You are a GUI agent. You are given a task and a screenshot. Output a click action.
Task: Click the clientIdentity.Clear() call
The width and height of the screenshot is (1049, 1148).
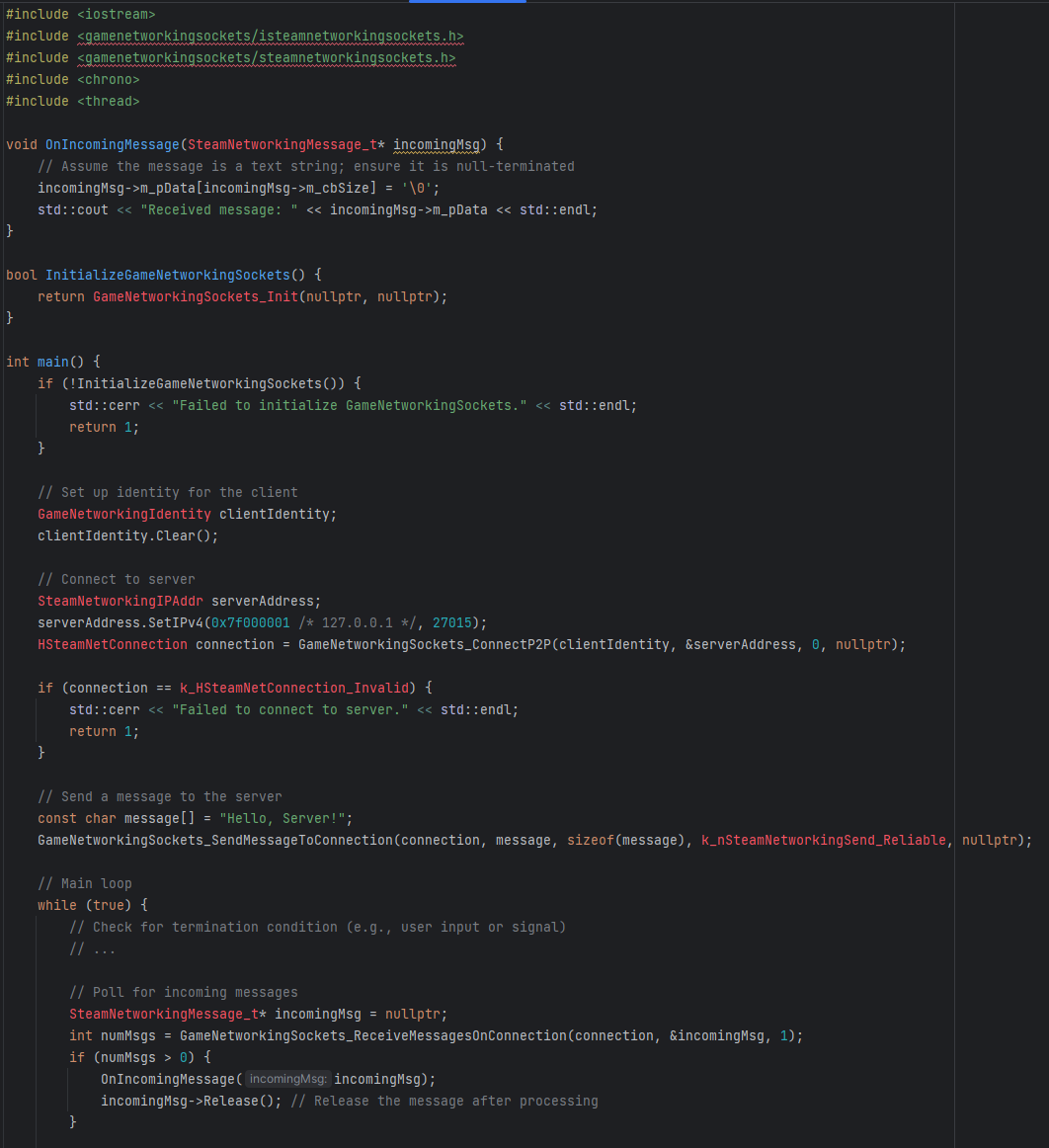click(127, 535)
